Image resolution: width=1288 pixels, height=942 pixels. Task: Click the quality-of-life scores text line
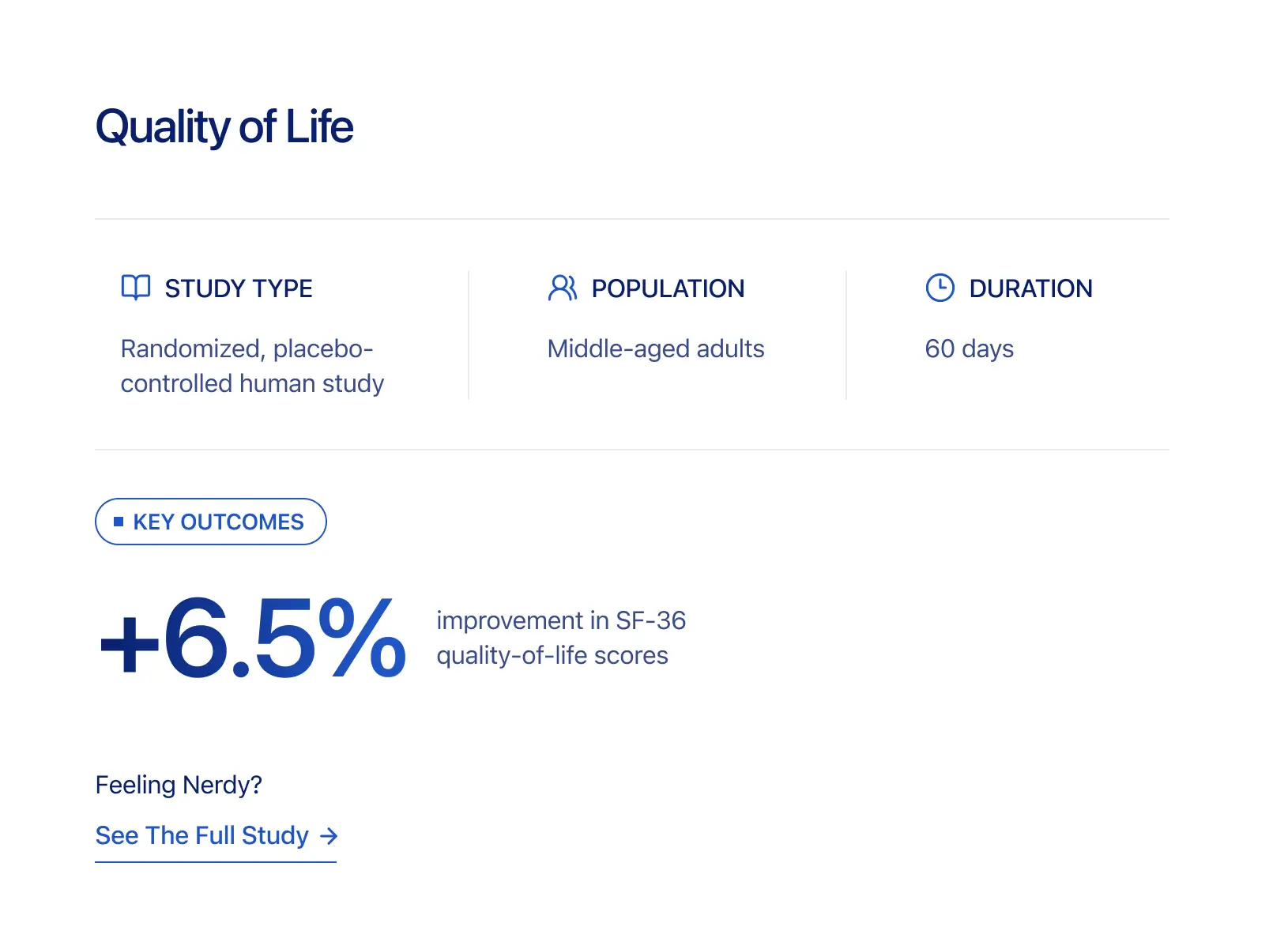[x=552, y=655]
